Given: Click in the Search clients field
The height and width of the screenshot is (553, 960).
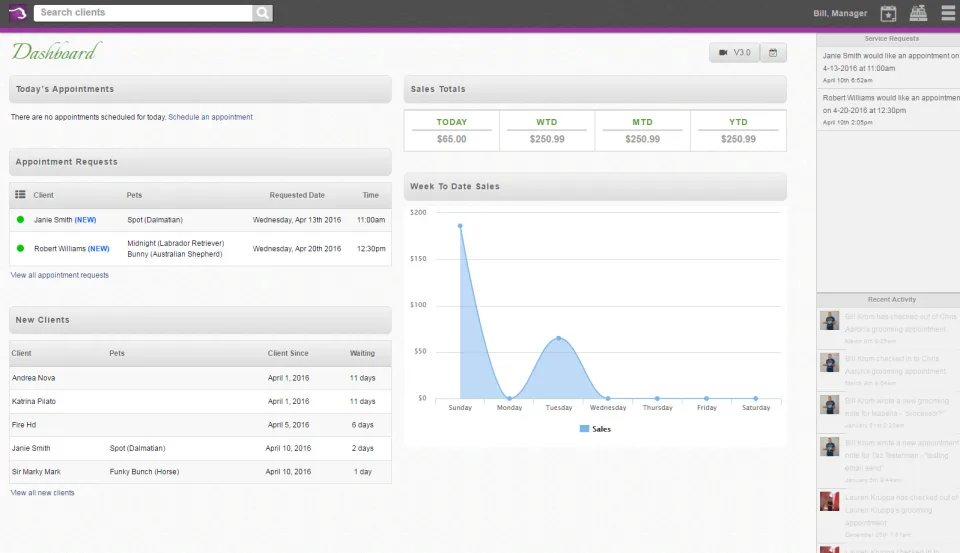Looking at the screenshot, I should pos(143,13).
